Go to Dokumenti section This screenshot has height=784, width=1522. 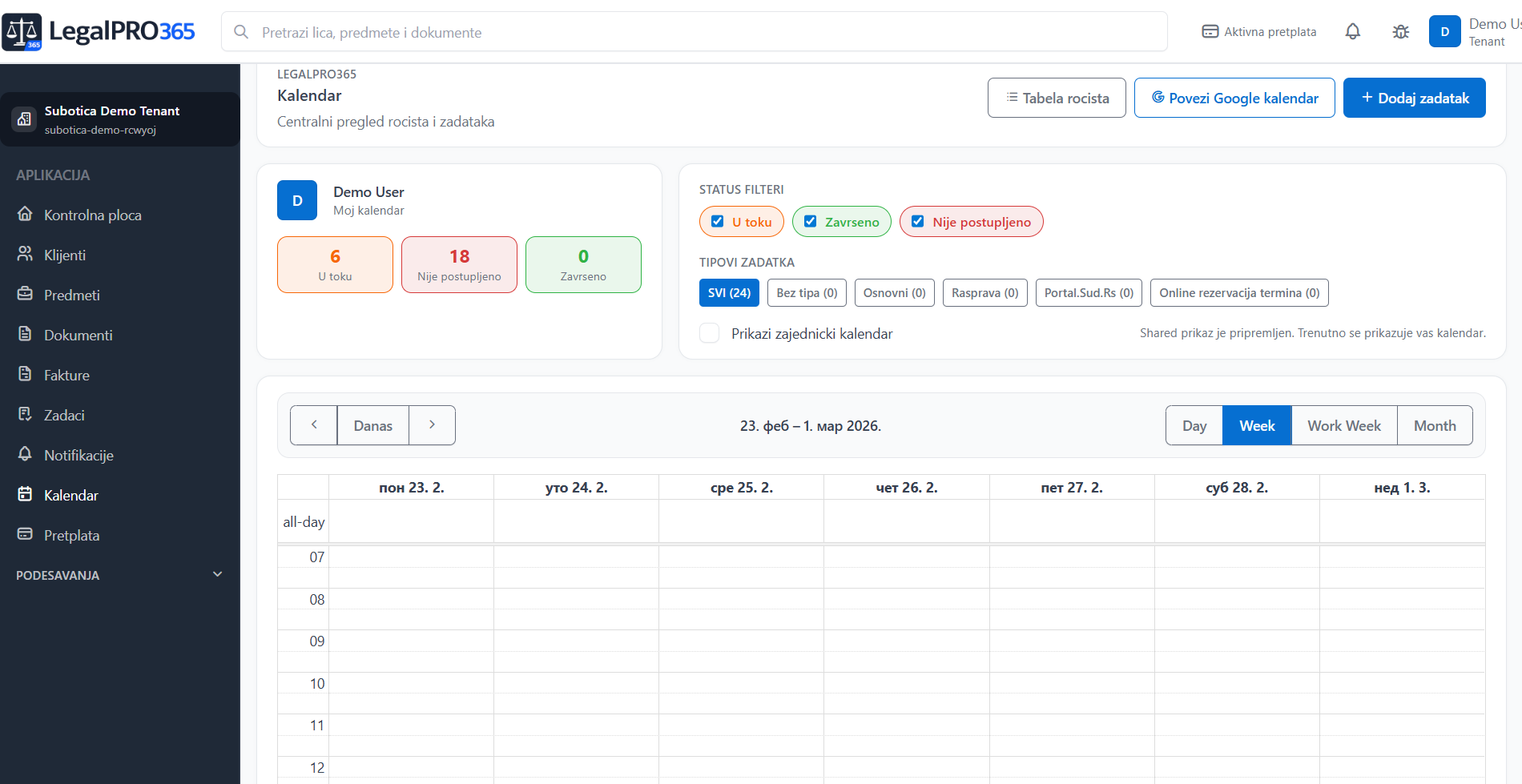(x=78, y=336)
